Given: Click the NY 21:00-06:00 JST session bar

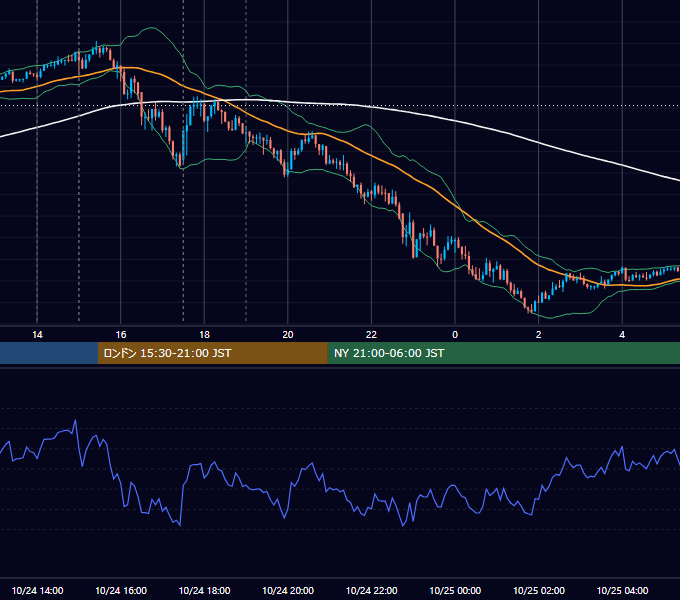Looking at the screenshot, I should point(503,353).
